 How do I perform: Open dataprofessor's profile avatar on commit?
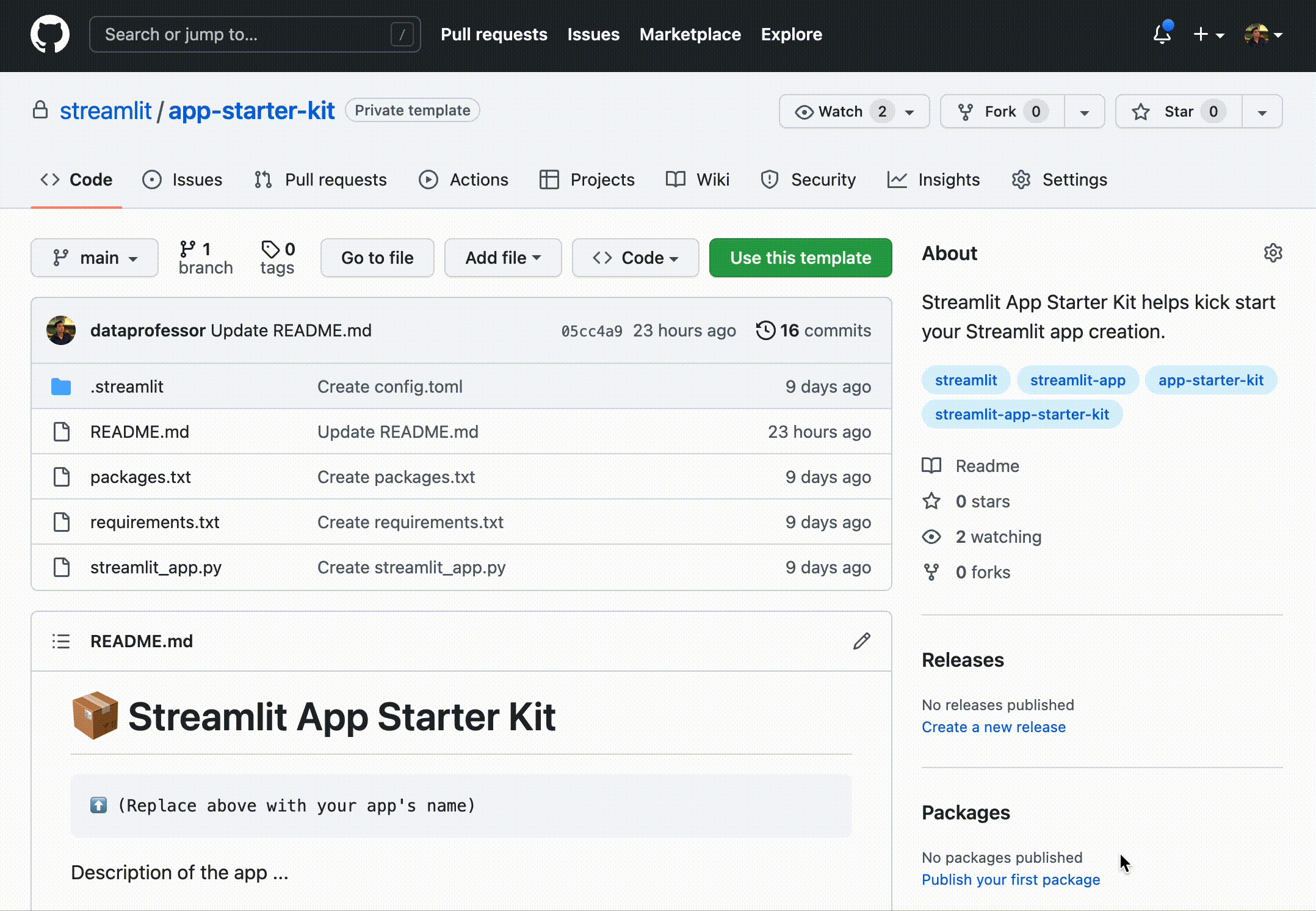[x=60, y=330]
